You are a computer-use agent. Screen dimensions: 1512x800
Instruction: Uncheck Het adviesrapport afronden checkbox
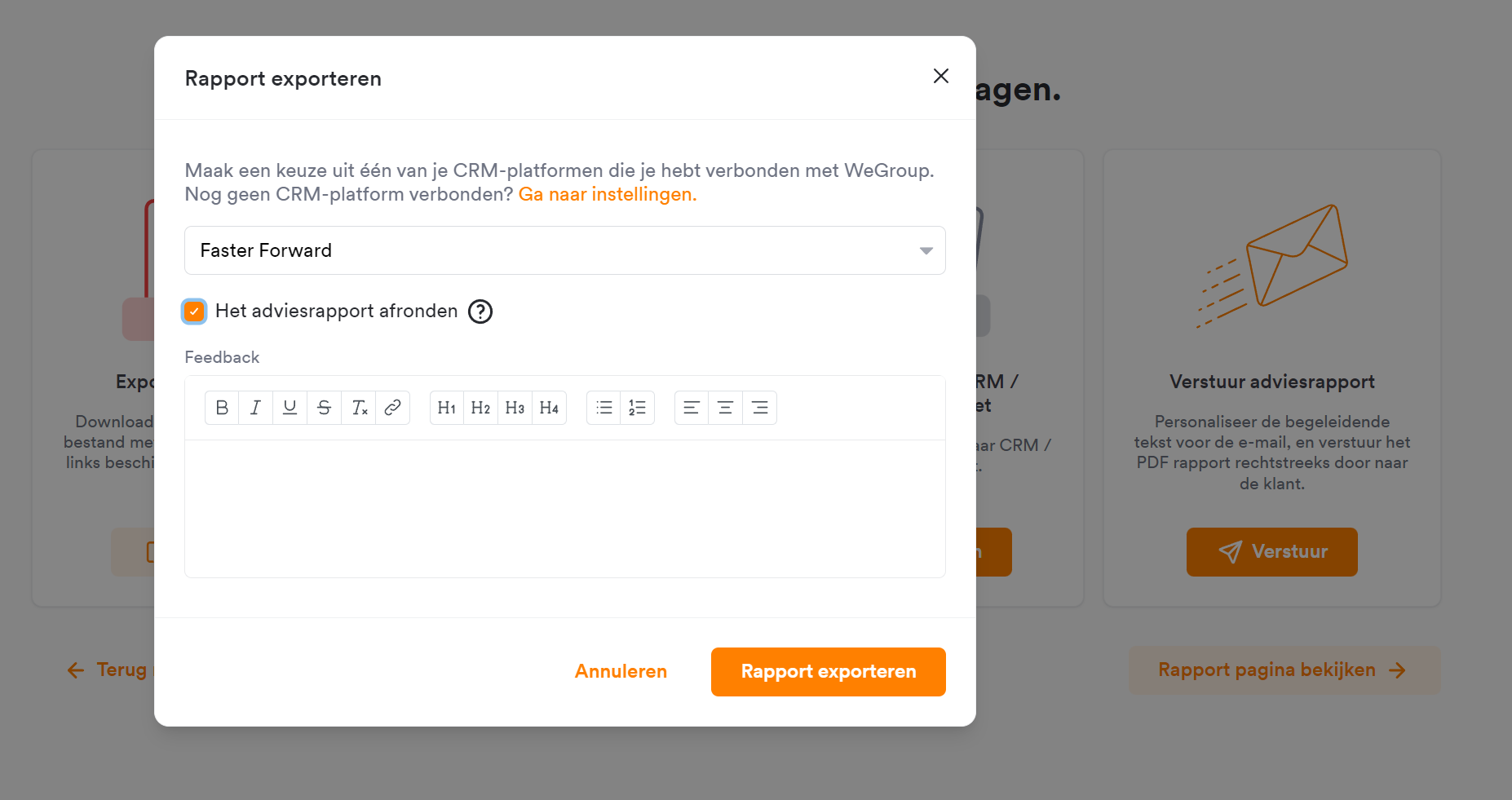pos(194,312)
